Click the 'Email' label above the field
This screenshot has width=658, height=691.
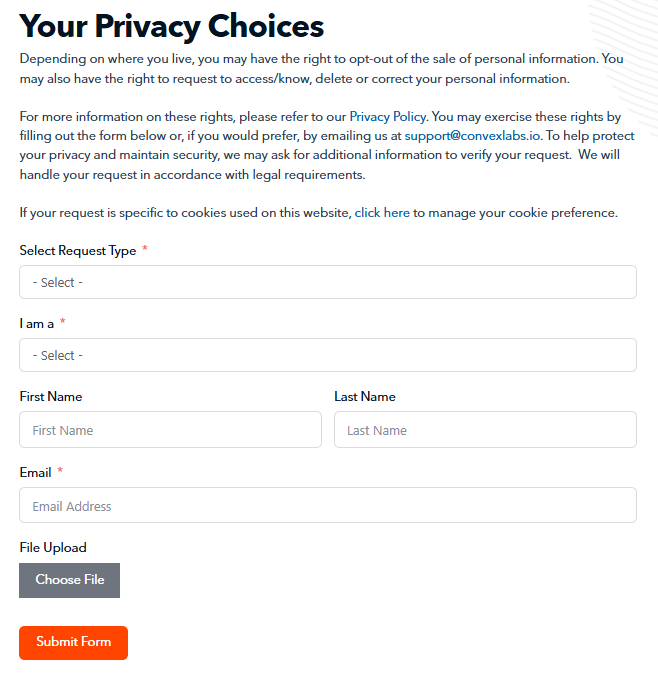pos(36,472)
